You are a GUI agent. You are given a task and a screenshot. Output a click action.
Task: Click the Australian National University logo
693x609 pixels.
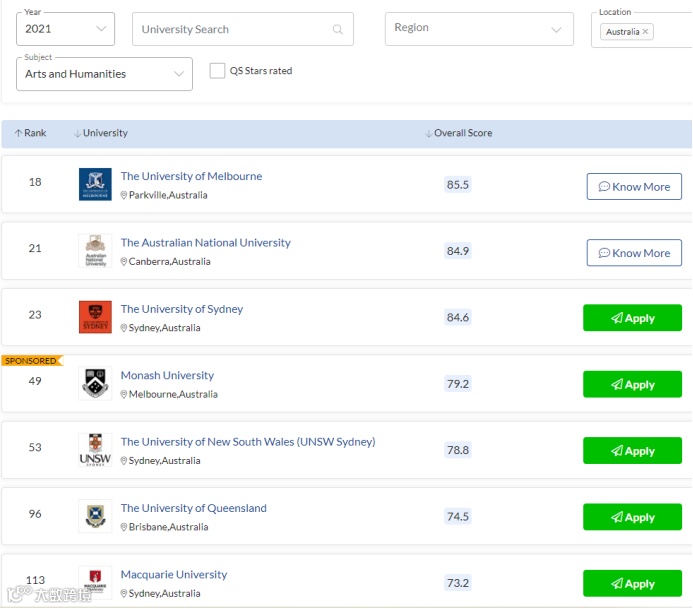pyautogui.click(x=95, y=251)
